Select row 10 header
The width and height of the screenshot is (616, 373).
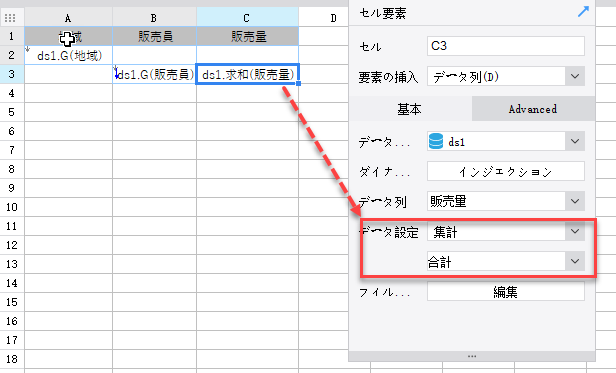tap(12, 207)
